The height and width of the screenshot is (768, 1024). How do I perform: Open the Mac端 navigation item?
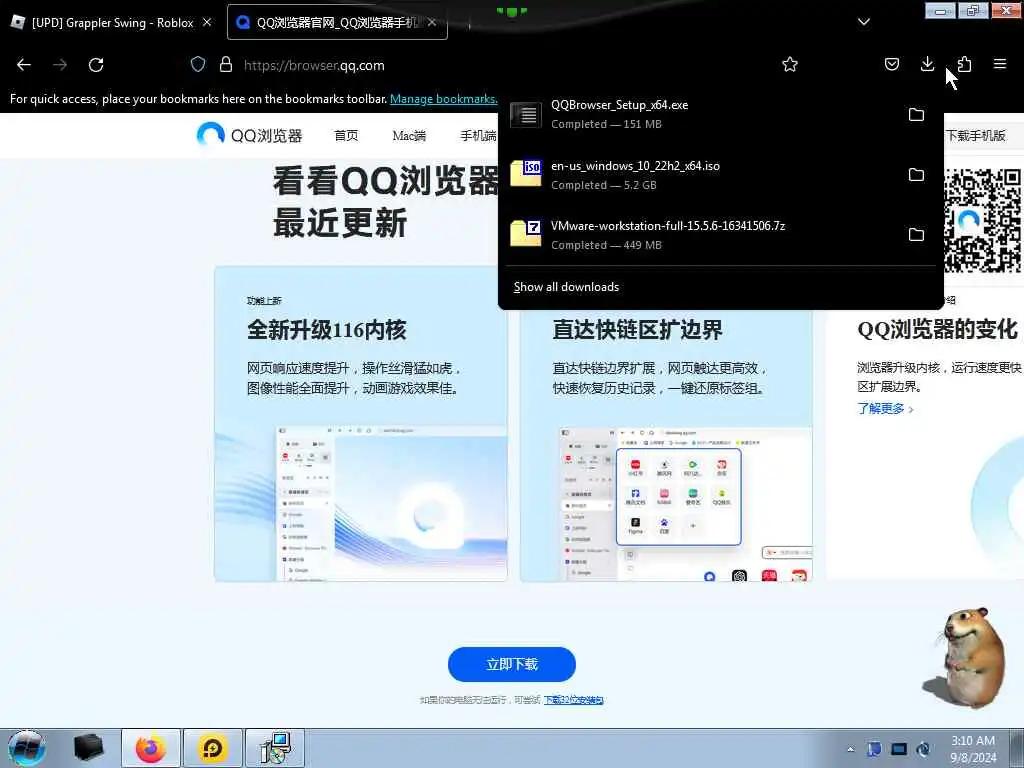pos(409,136)
